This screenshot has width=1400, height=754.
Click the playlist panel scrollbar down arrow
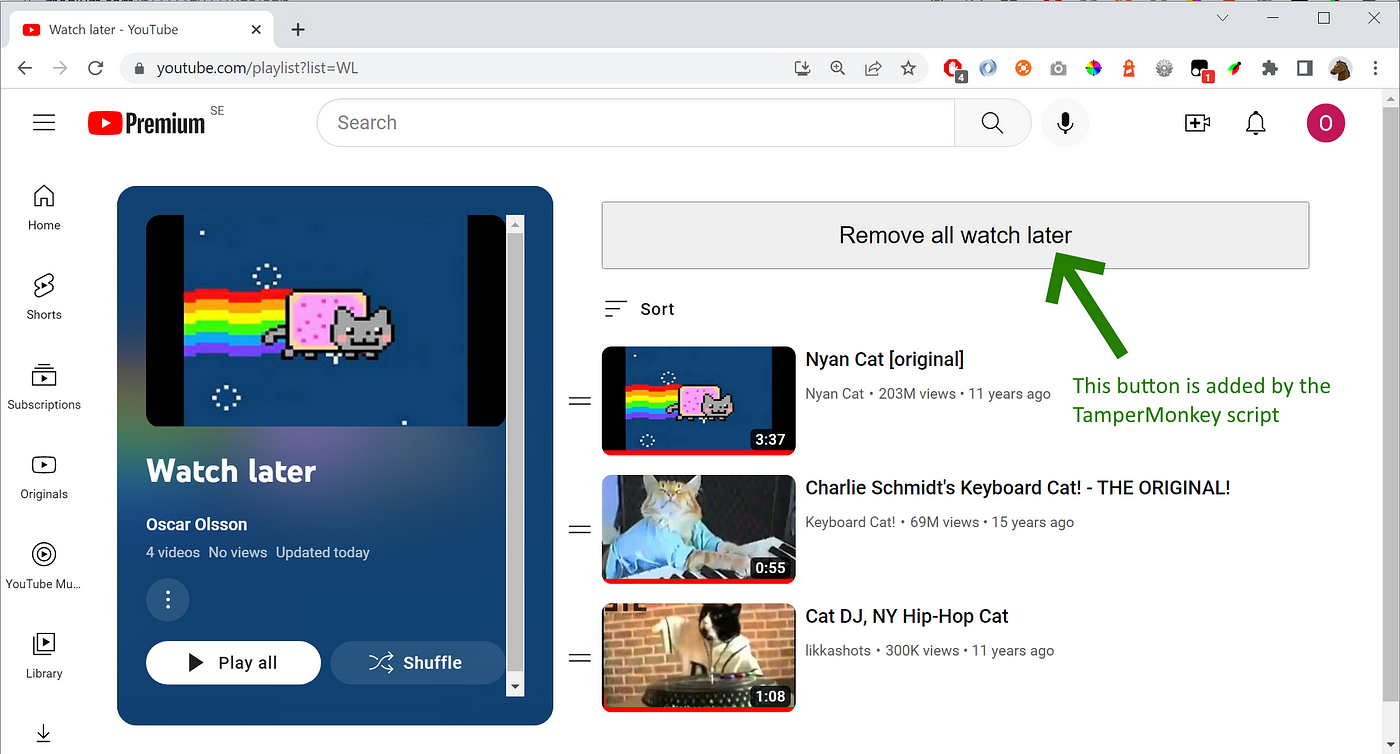(x=516, y=687)
